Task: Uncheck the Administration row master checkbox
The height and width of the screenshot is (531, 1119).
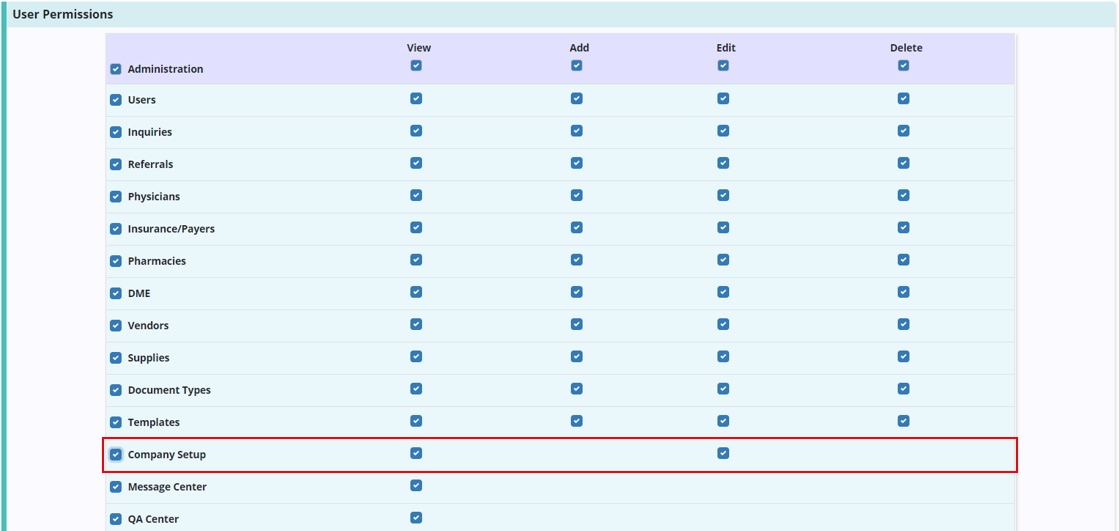Action: (x=116, y=70)
